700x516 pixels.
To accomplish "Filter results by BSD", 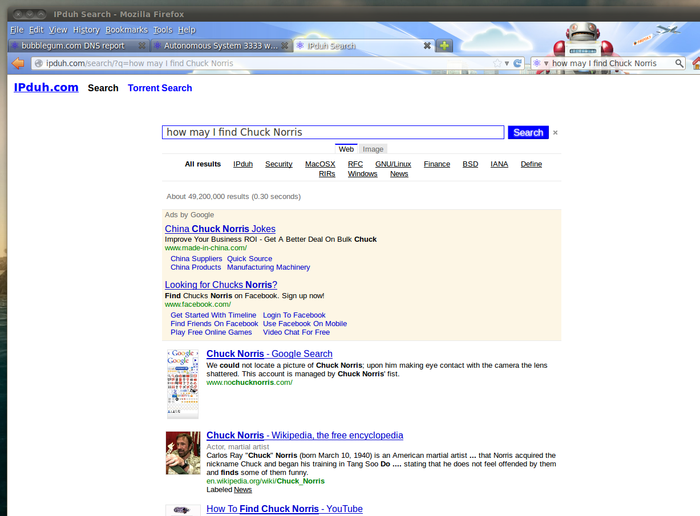I will point(470,164).
